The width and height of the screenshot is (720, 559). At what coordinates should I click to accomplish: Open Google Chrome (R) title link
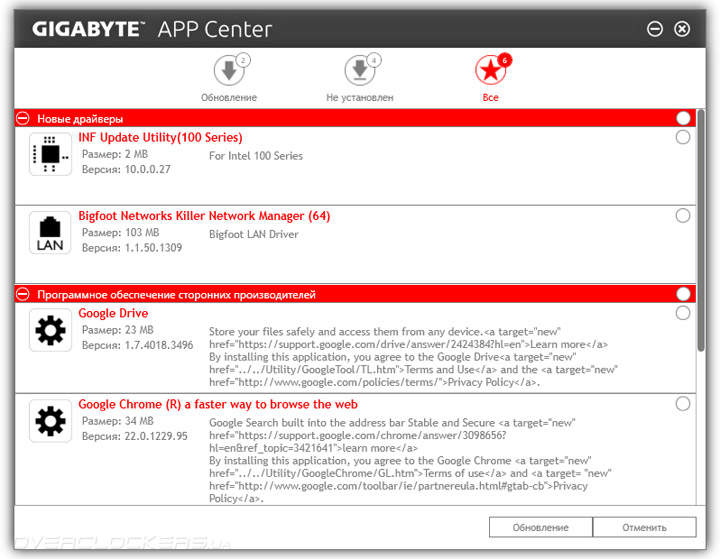tap(218, 404)
